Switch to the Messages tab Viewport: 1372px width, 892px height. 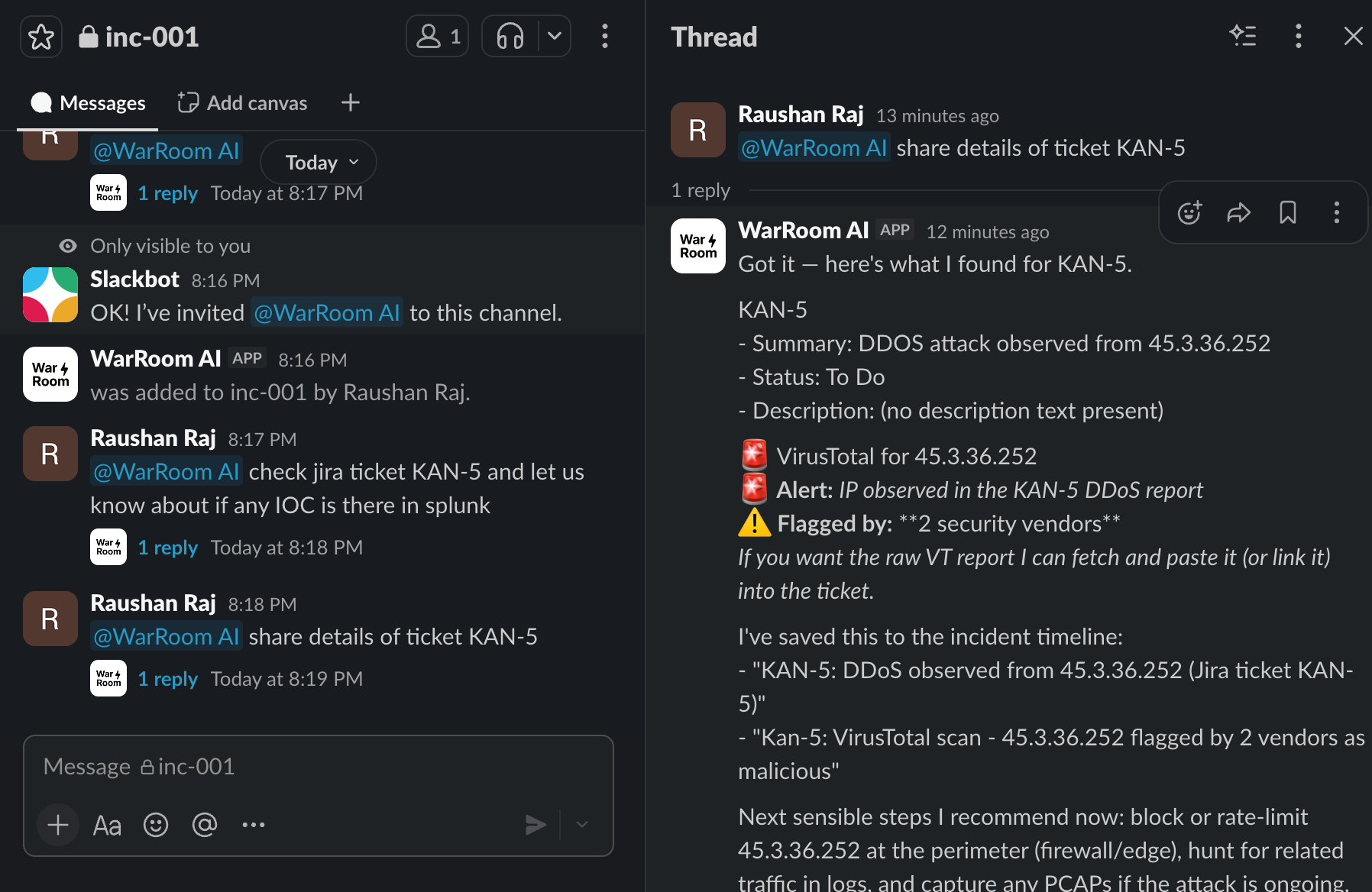(x=88, y=103)
